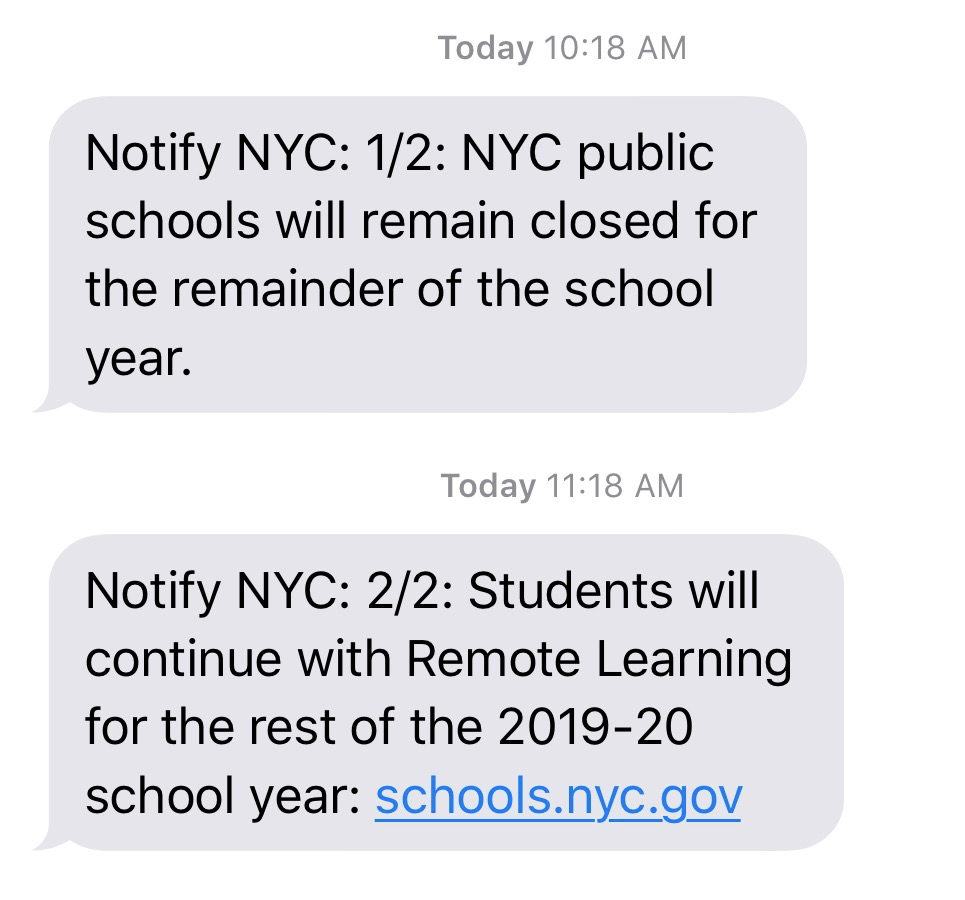Click the word "Students" in the second message
The height and width of the screenshot is (900, 965).
pos(571,591)
